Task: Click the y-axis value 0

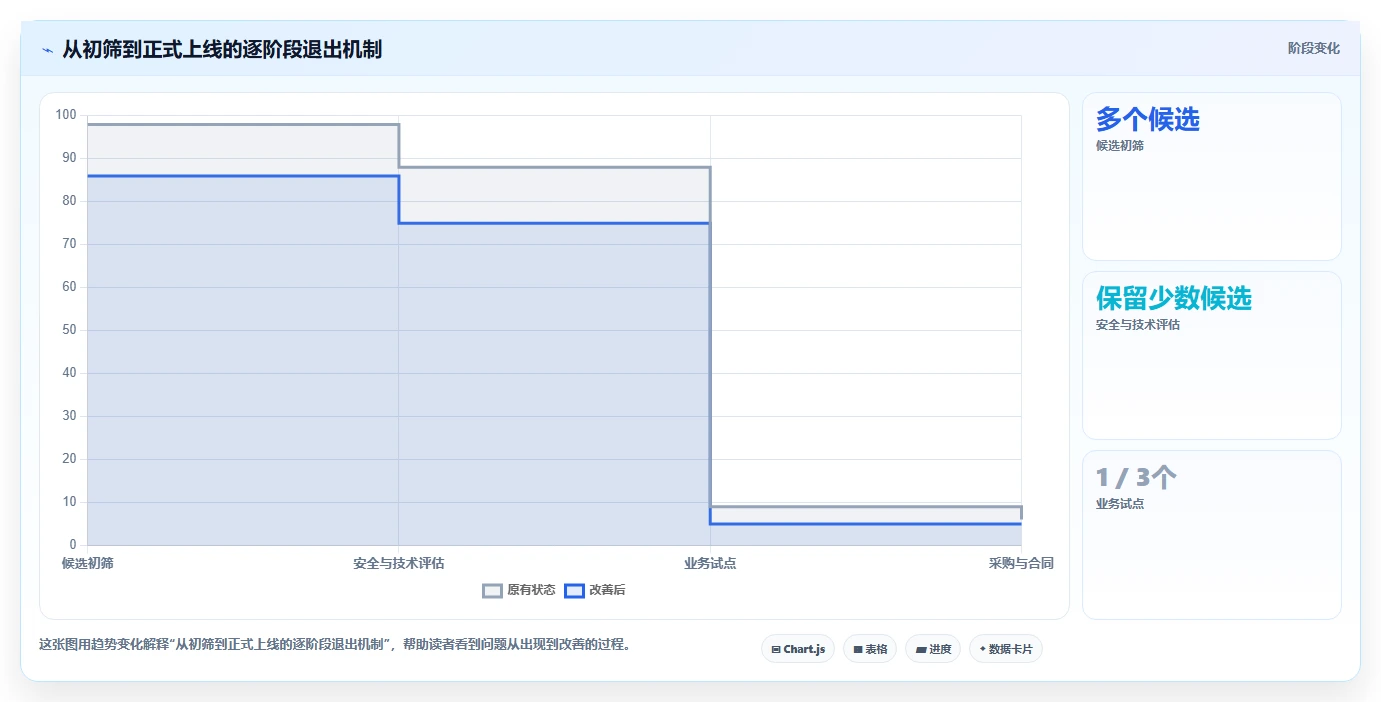Action: (x=73, y=545)
